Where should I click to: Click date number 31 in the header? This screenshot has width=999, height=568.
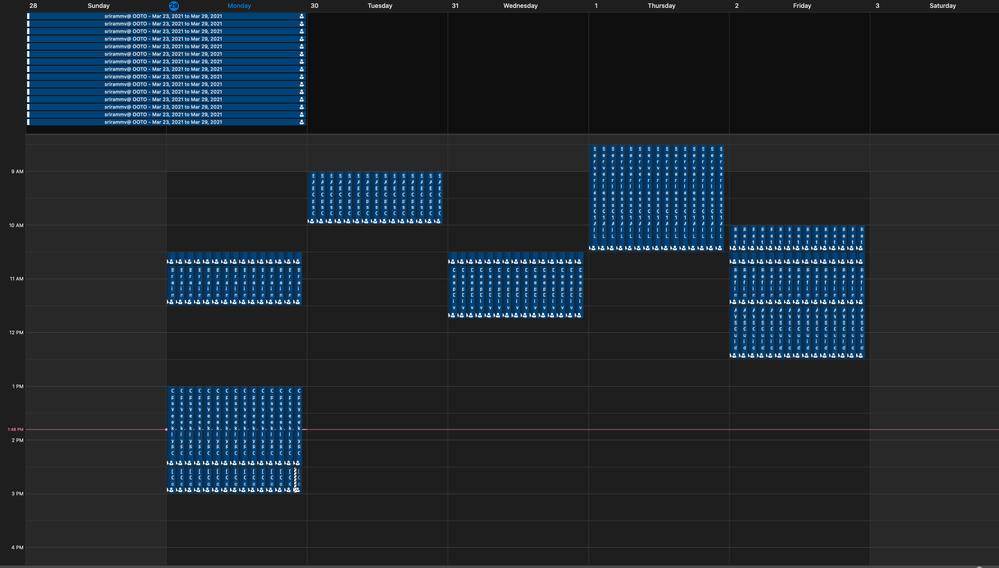455,6
